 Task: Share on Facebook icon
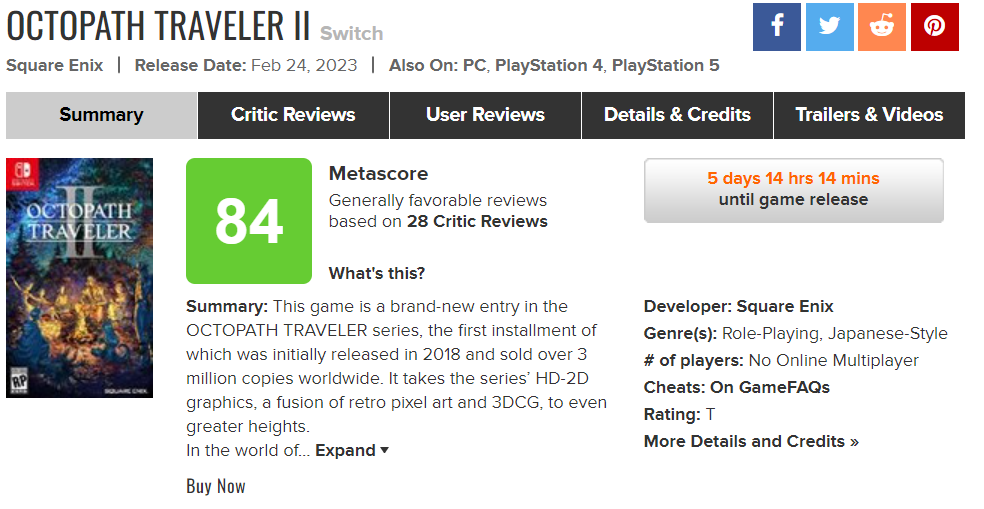[777, 27]
